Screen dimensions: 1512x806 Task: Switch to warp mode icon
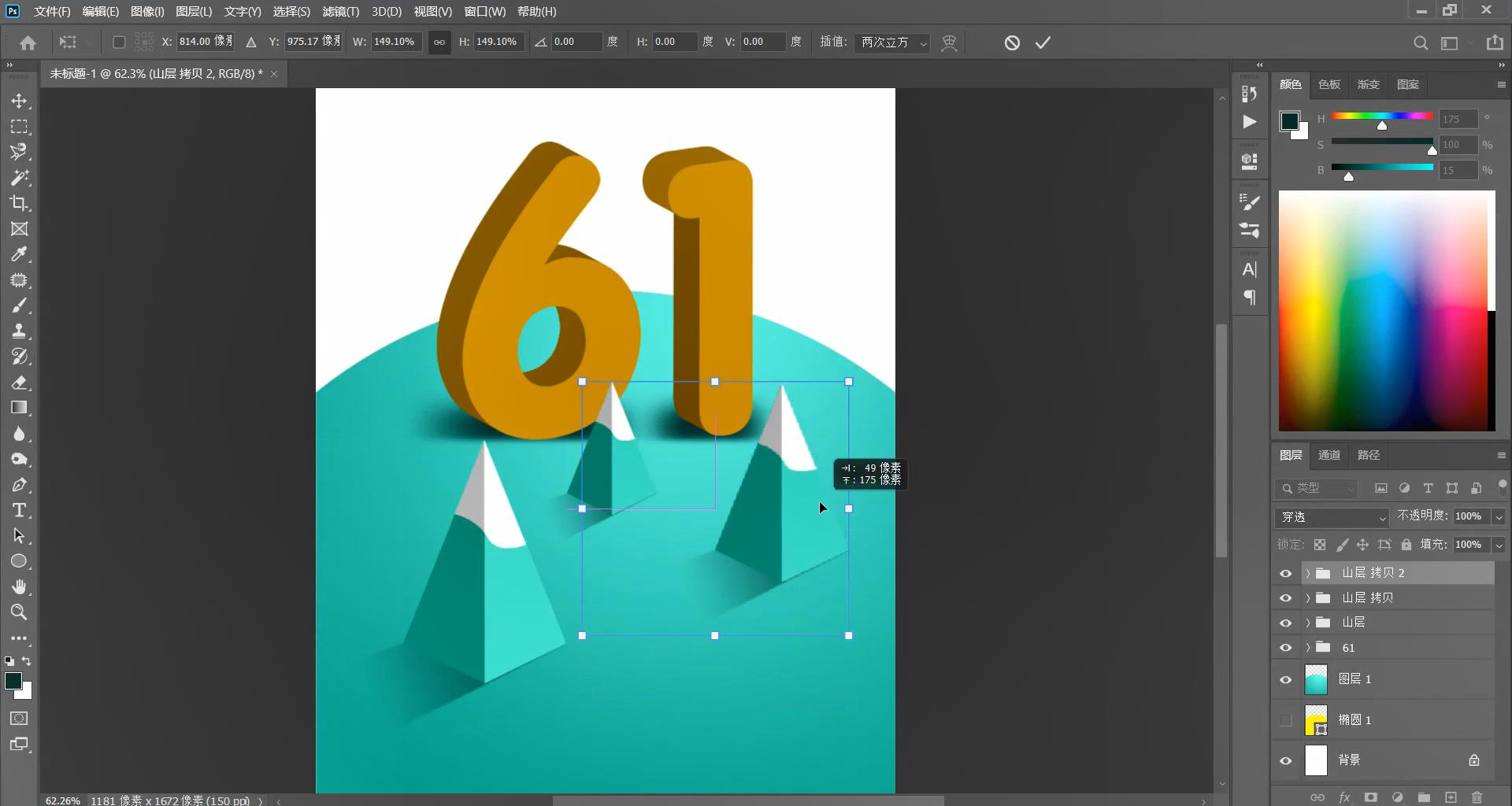(950, 43)
